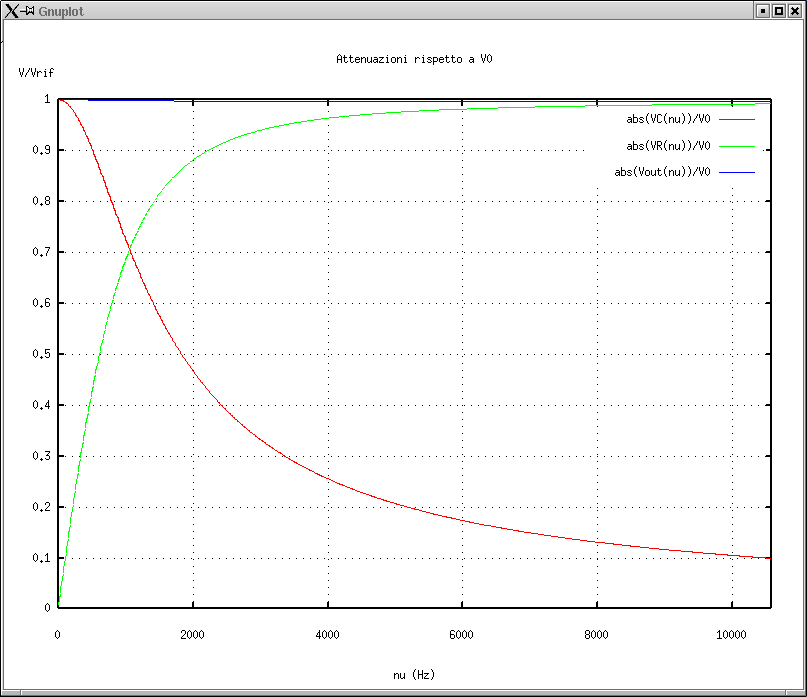Click the 2000 tick label on x-axis
This screenshot has width=807, height=697.
[192, 634]
